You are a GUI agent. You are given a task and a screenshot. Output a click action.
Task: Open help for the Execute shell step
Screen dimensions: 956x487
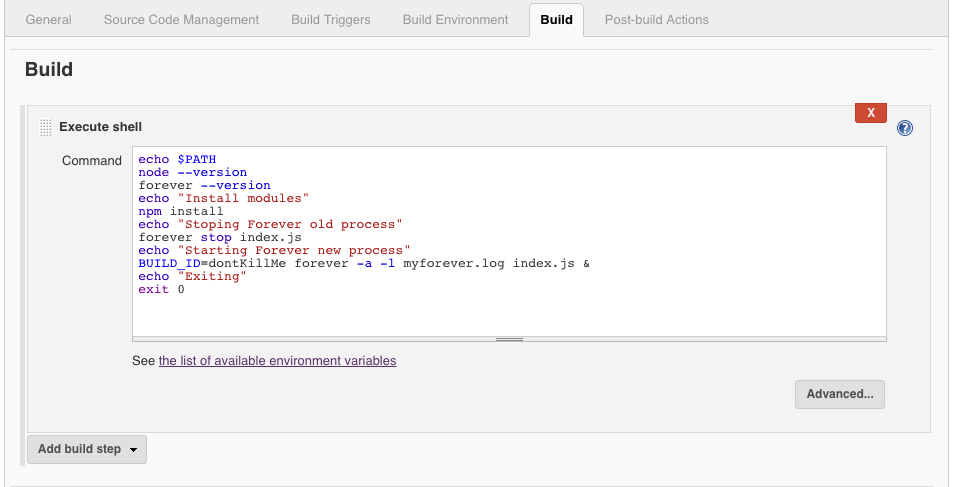click(905, 128)
